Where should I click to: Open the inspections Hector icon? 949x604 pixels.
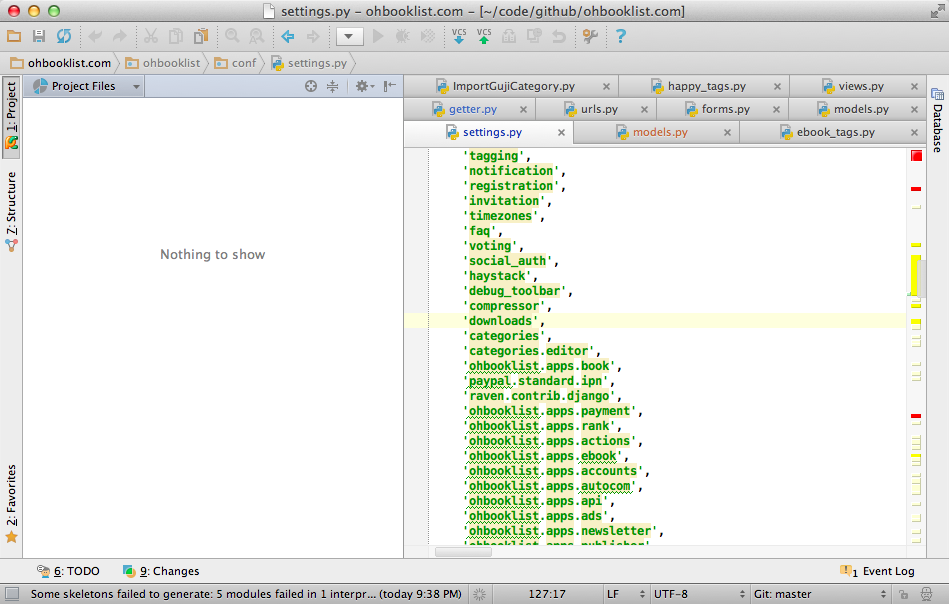(x=926, y=594)
